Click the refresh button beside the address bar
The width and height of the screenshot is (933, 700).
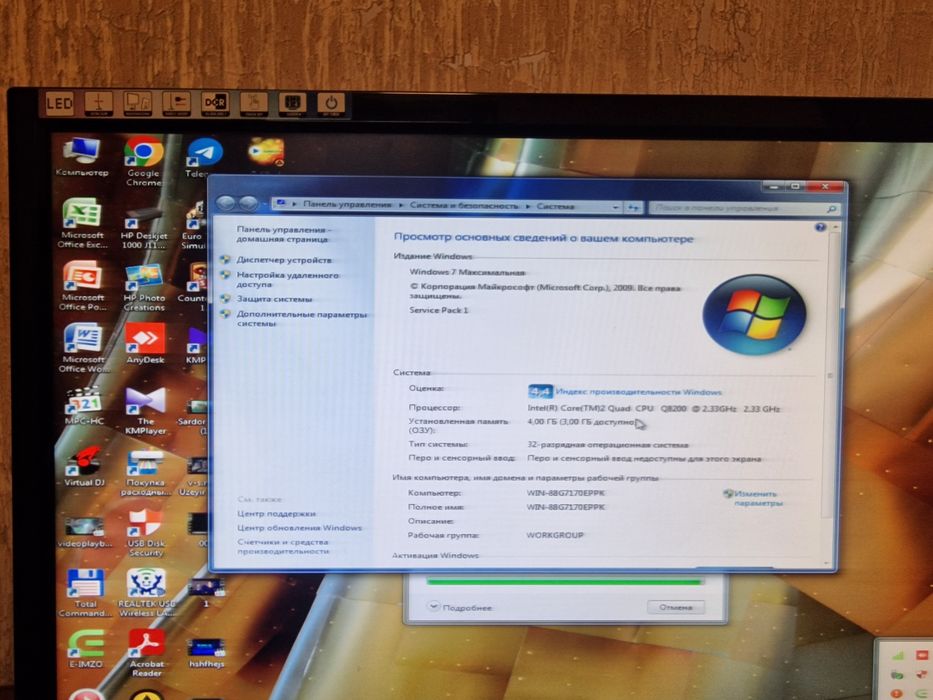[x=633, y=207]
